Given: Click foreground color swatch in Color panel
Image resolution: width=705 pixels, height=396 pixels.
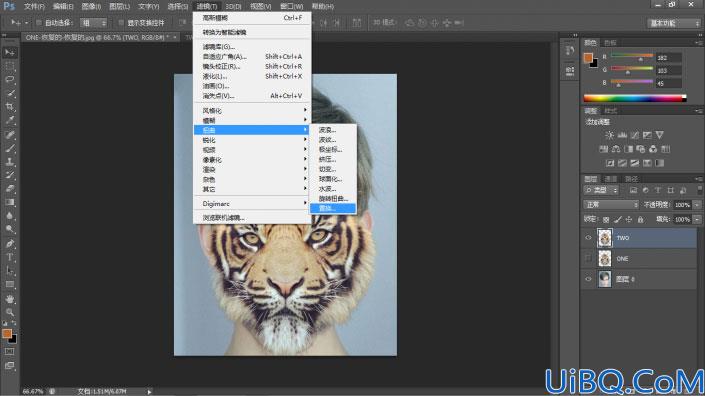Looking at the screenshot, I should (x=588, y=58).
